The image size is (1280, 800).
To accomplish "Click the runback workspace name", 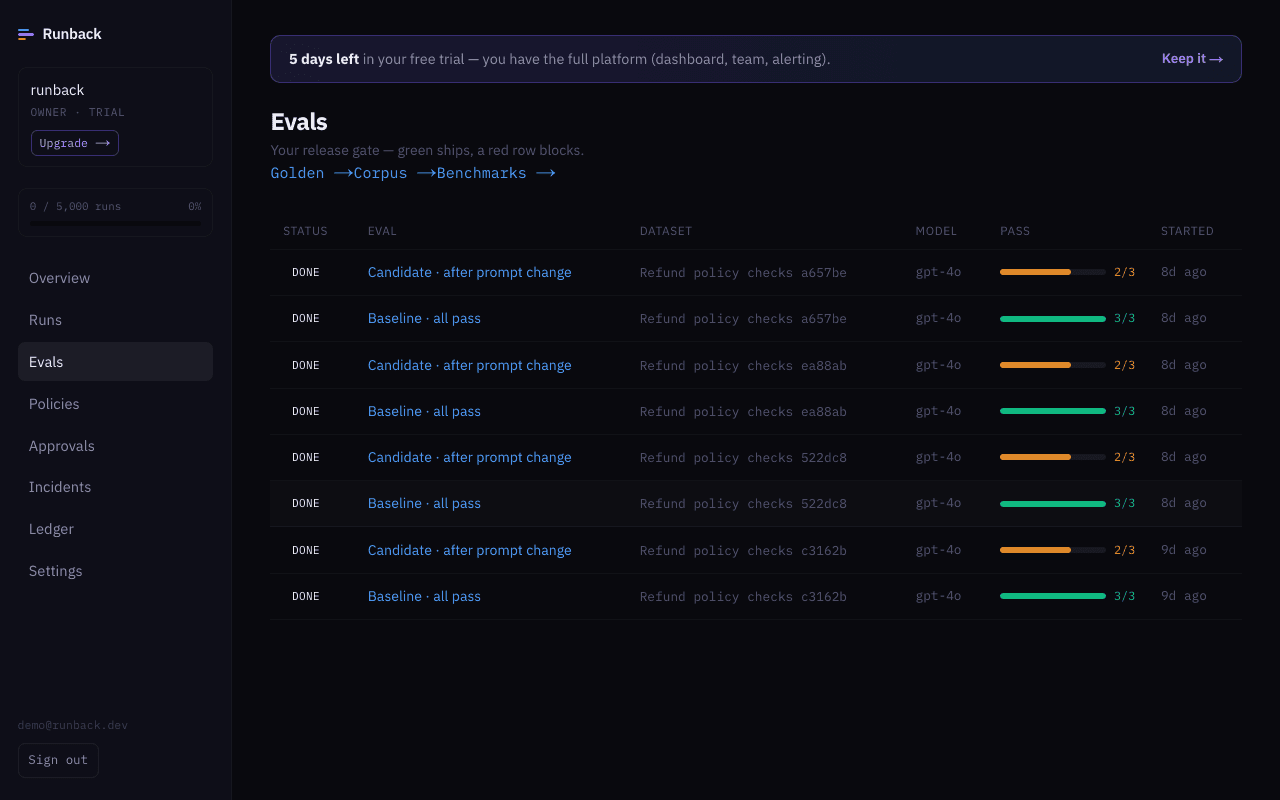I will [57, 90].
